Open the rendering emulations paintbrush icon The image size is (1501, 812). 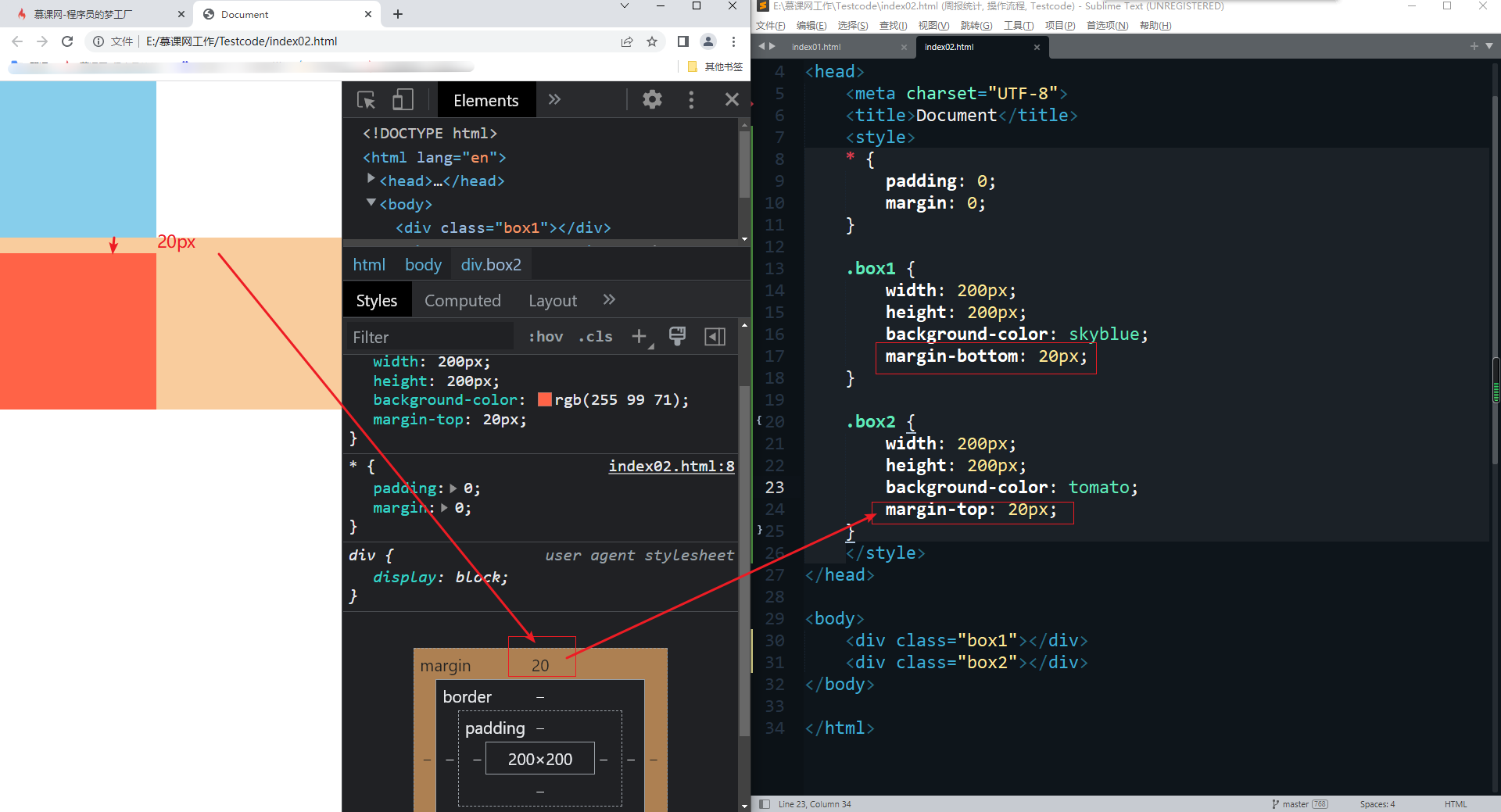point(677,336)
